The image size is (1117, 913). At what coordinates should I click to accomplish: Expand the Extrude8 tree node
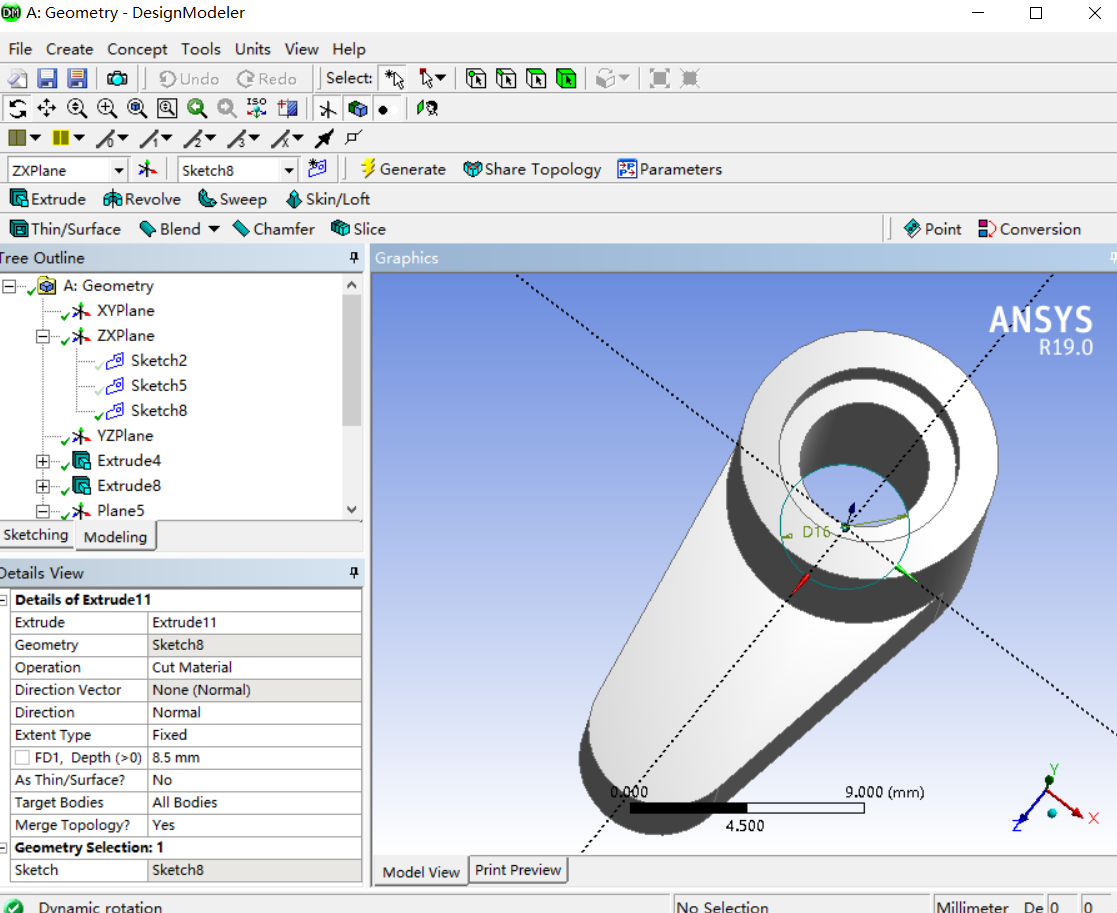coord(43,486)
